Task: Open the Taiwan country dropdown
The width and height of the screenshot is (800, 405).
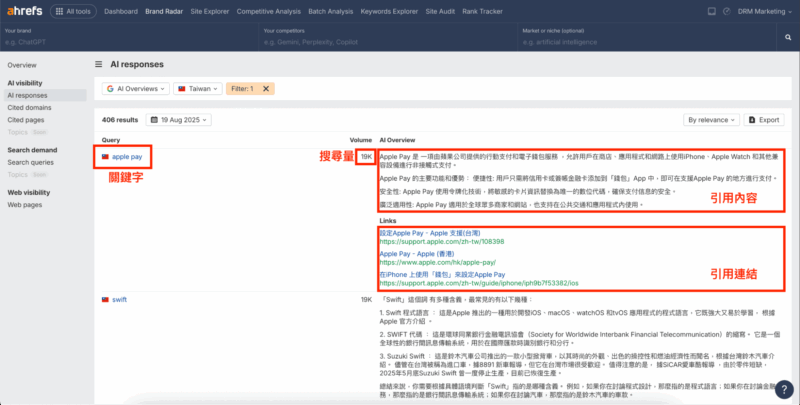Action: [x=197, y=89]
